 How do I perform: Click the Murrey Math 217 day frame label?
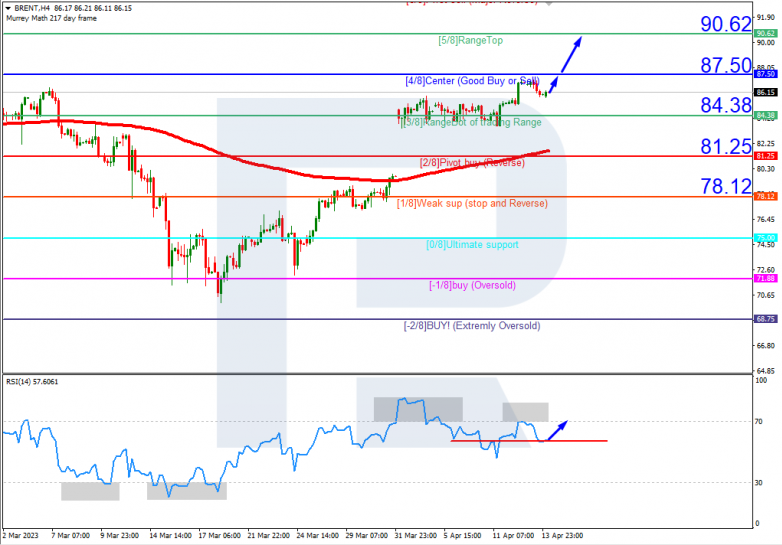click(x=51, y=18)
